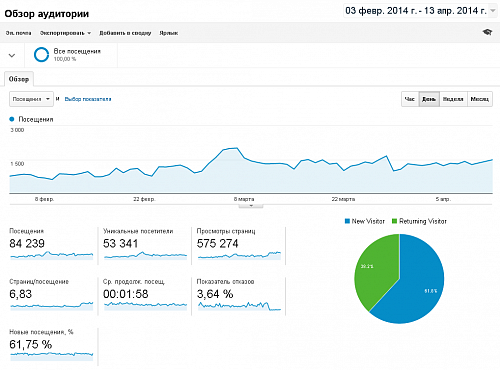This screenshot has width=500, height=370.
Task: Select the День granularity button
Action: pos(429,99)
